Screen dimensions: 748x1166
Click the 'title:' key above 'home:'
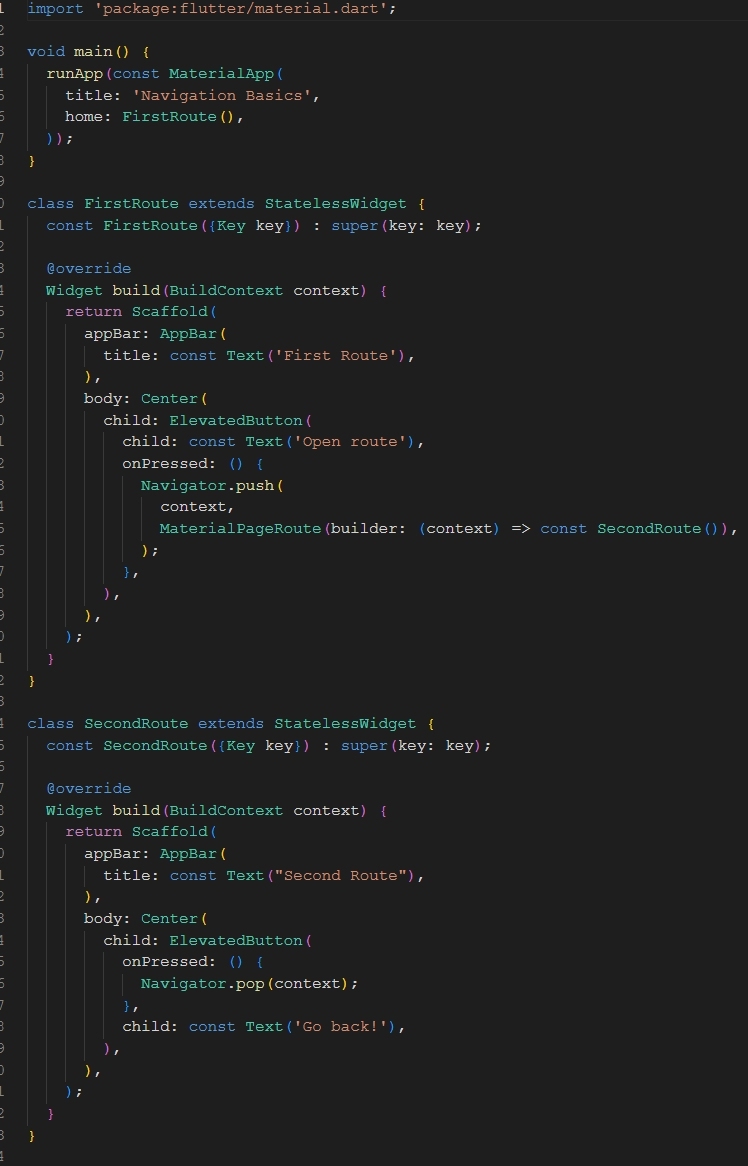94,95
